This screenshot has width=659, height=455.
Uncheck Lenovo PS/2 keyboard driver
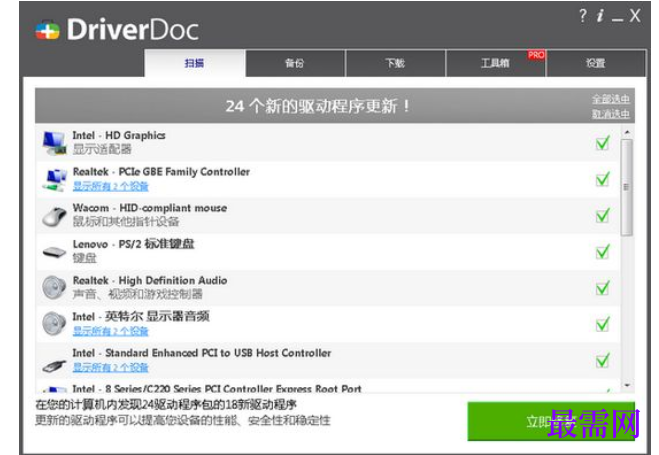pos(603,252)
